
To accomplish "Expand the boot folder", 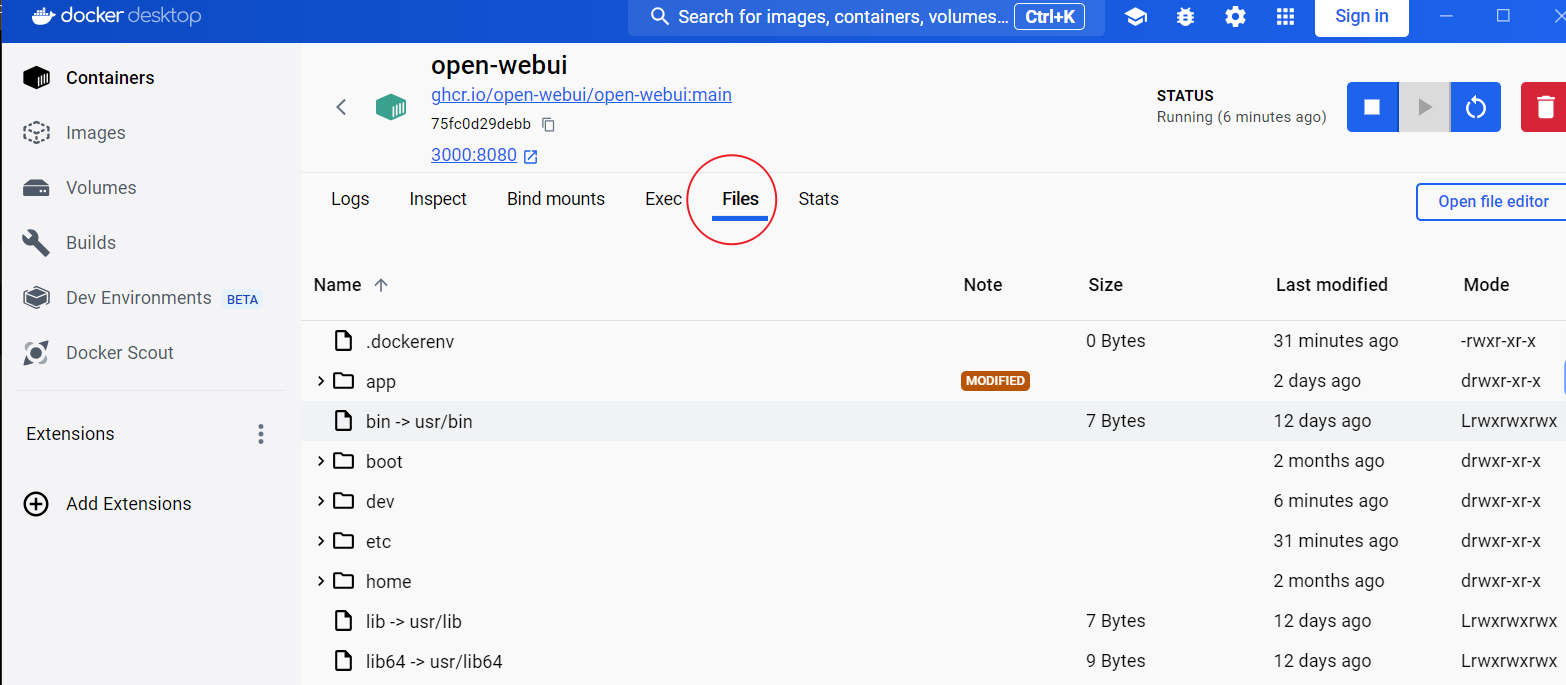I will pyautogui.click(x=320, y=461).
